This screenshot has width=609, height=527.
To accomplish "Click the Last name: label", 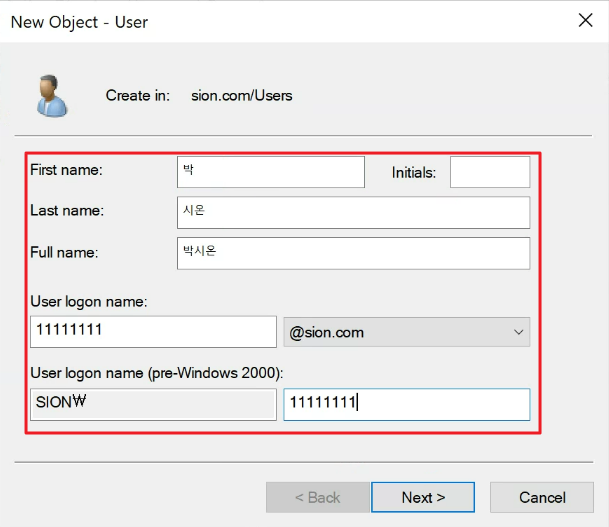I will pyautogui.click(x=67, y=210).
